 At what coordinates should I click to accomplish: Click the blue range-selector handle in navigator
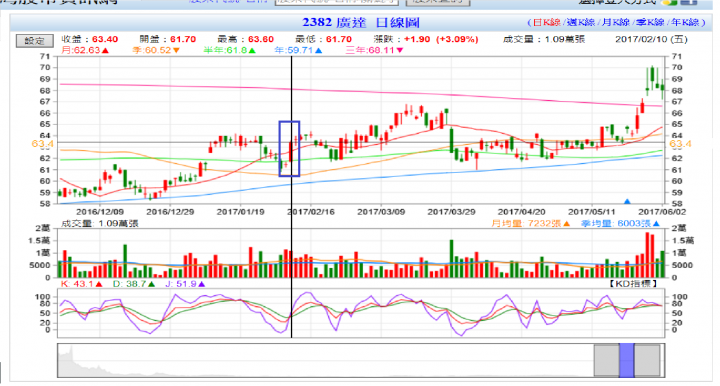point(626,360)
